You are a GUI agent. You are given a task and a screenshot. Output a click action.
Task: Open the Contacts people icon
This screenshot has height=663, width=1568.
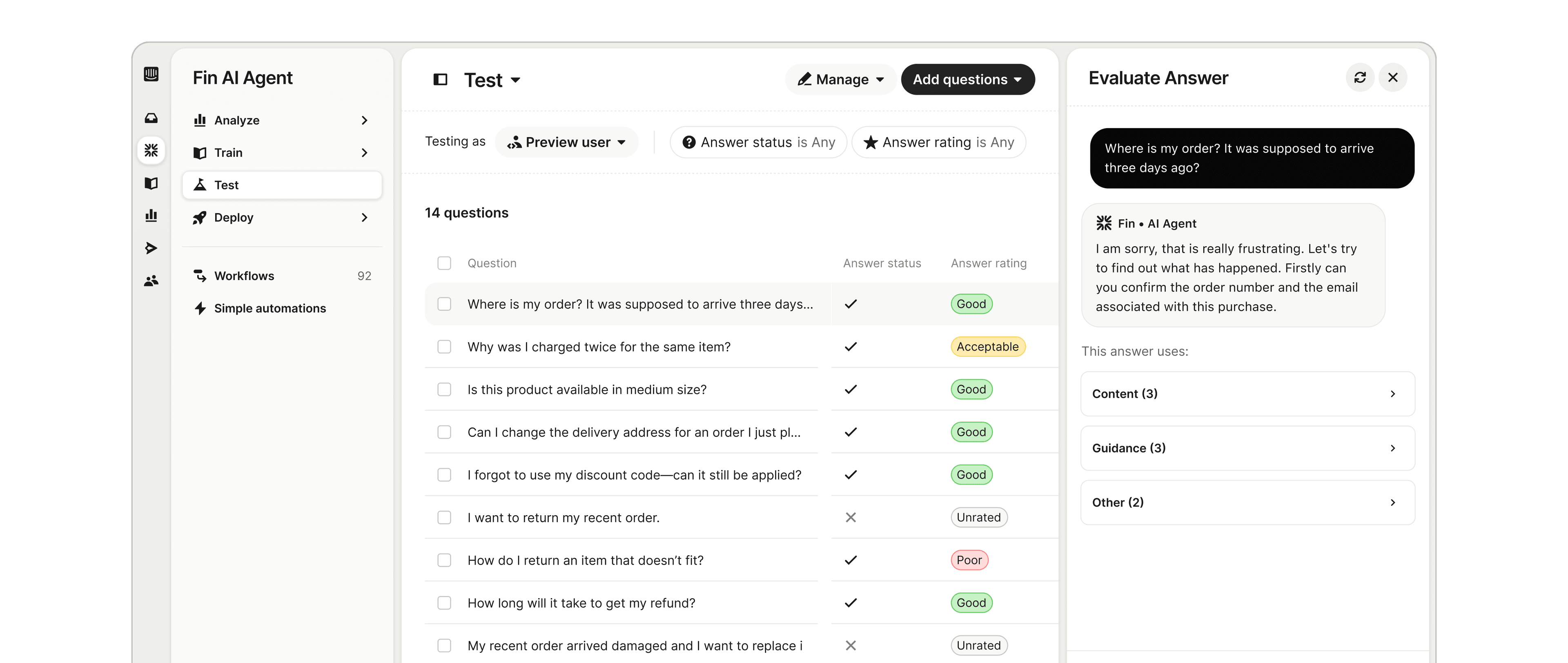151,280
